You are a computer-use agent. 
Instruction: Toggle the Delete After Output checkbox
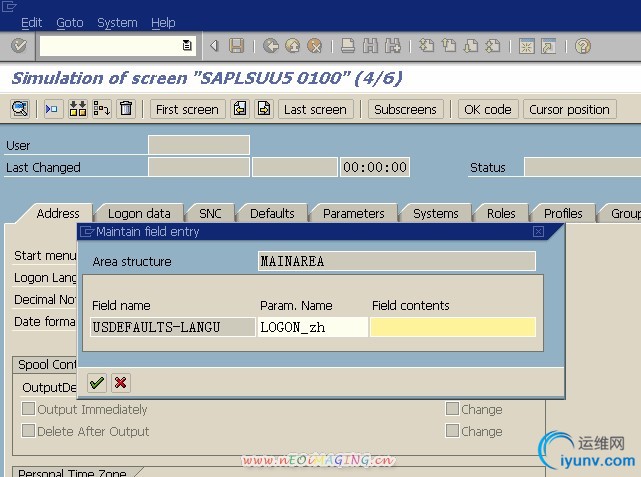click(28, 430)
